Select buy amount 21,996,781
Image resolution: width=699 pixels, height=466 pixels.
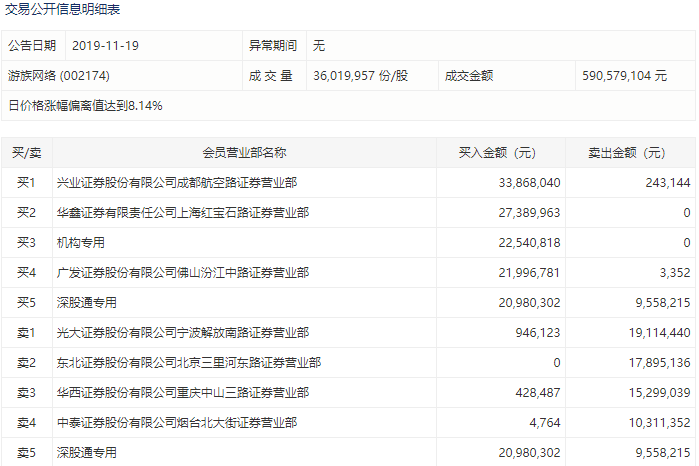(529, 272)
